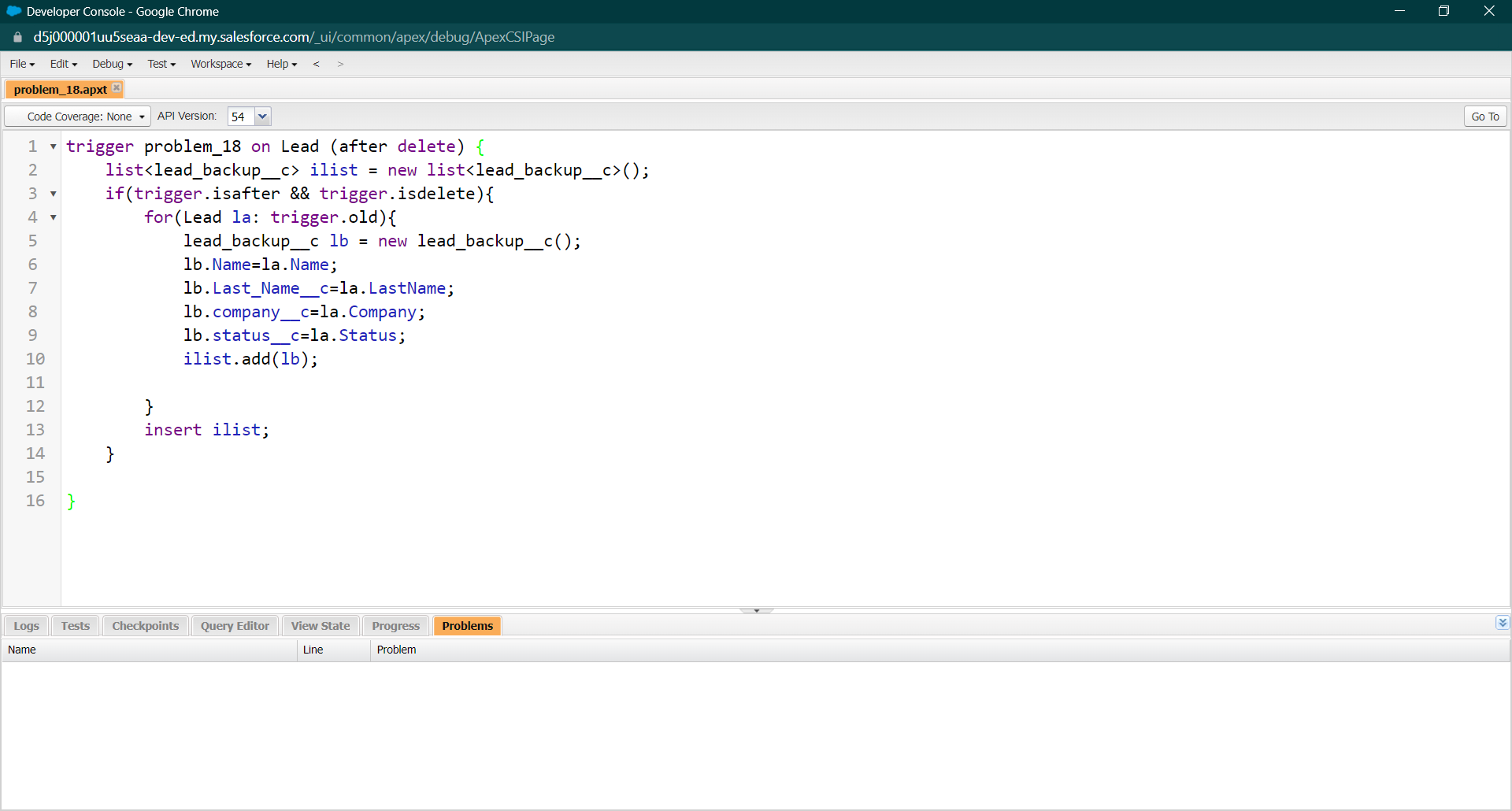Open the Test menu
The image size is (1512, 811).
click(161, 64)
